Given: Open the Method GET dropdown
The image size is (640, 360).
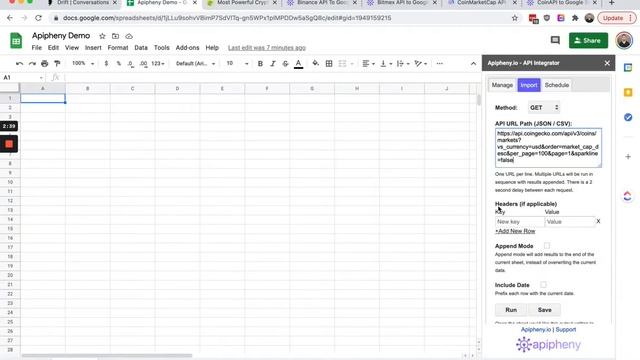Looking at the screenshot, I should tap(544, 108).
